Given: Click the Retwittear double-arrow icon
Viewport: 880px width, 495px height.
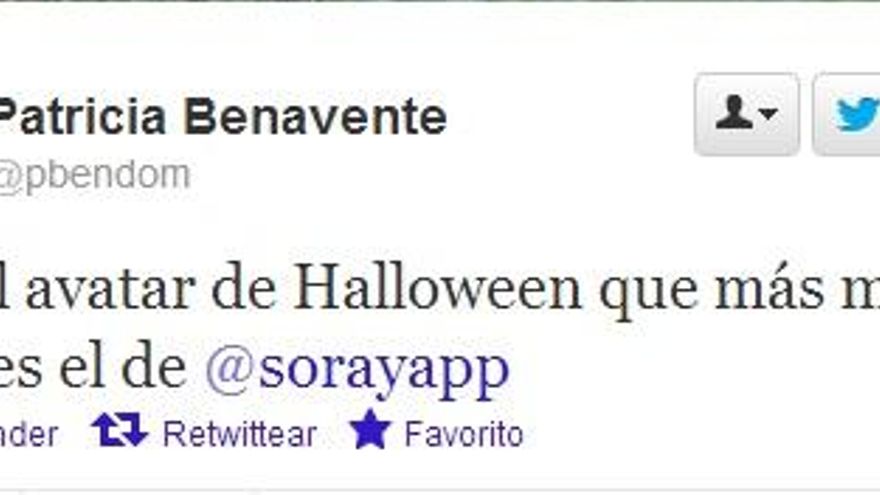Looking at the screenshot, I should point(120,430).
